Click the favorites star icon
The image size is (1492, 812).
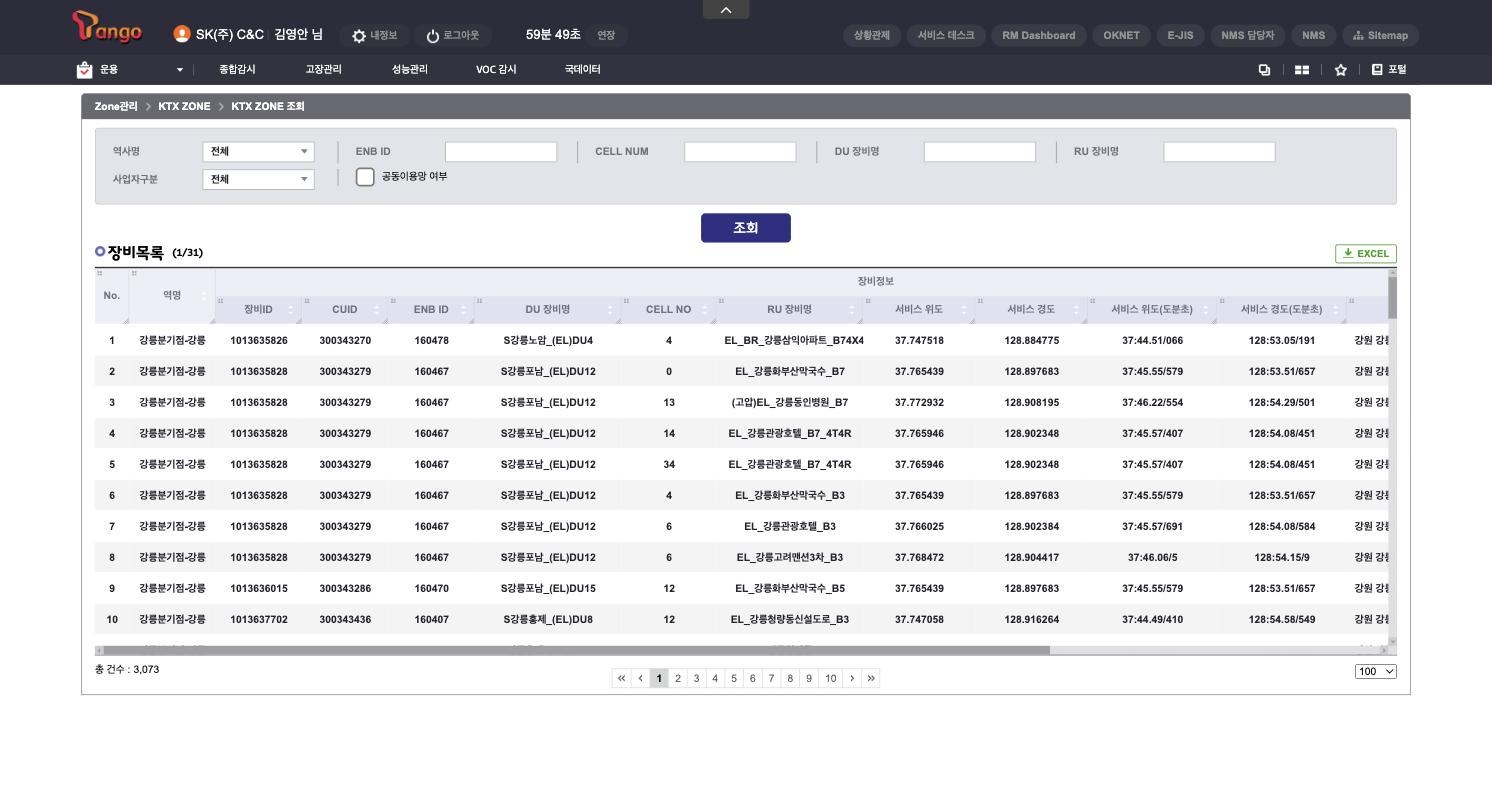coord(1340,70)
